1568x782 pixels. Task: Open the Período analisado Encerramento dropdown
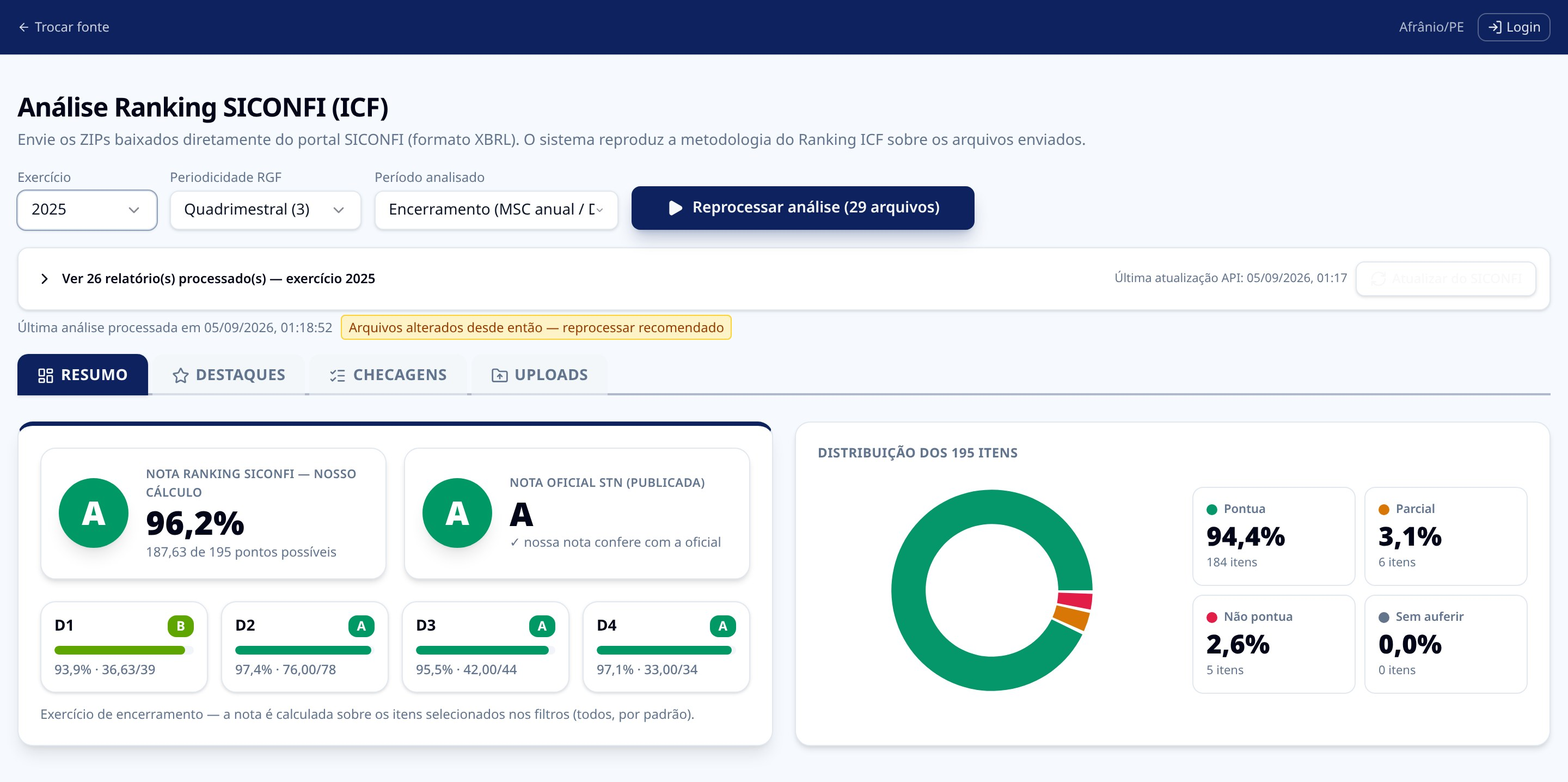coord(496,210)
